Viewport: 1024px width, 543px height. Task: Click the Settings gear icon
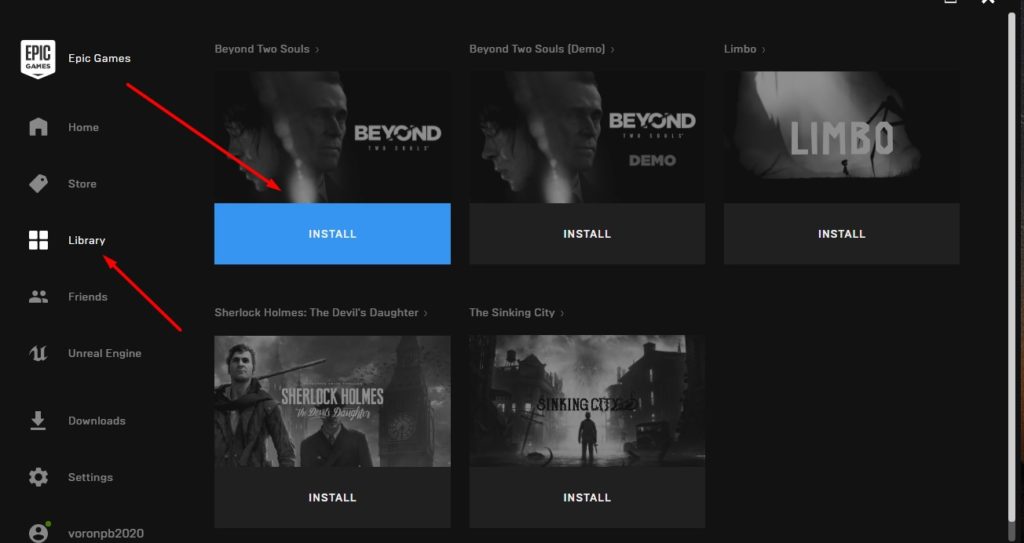pos(38,477)
